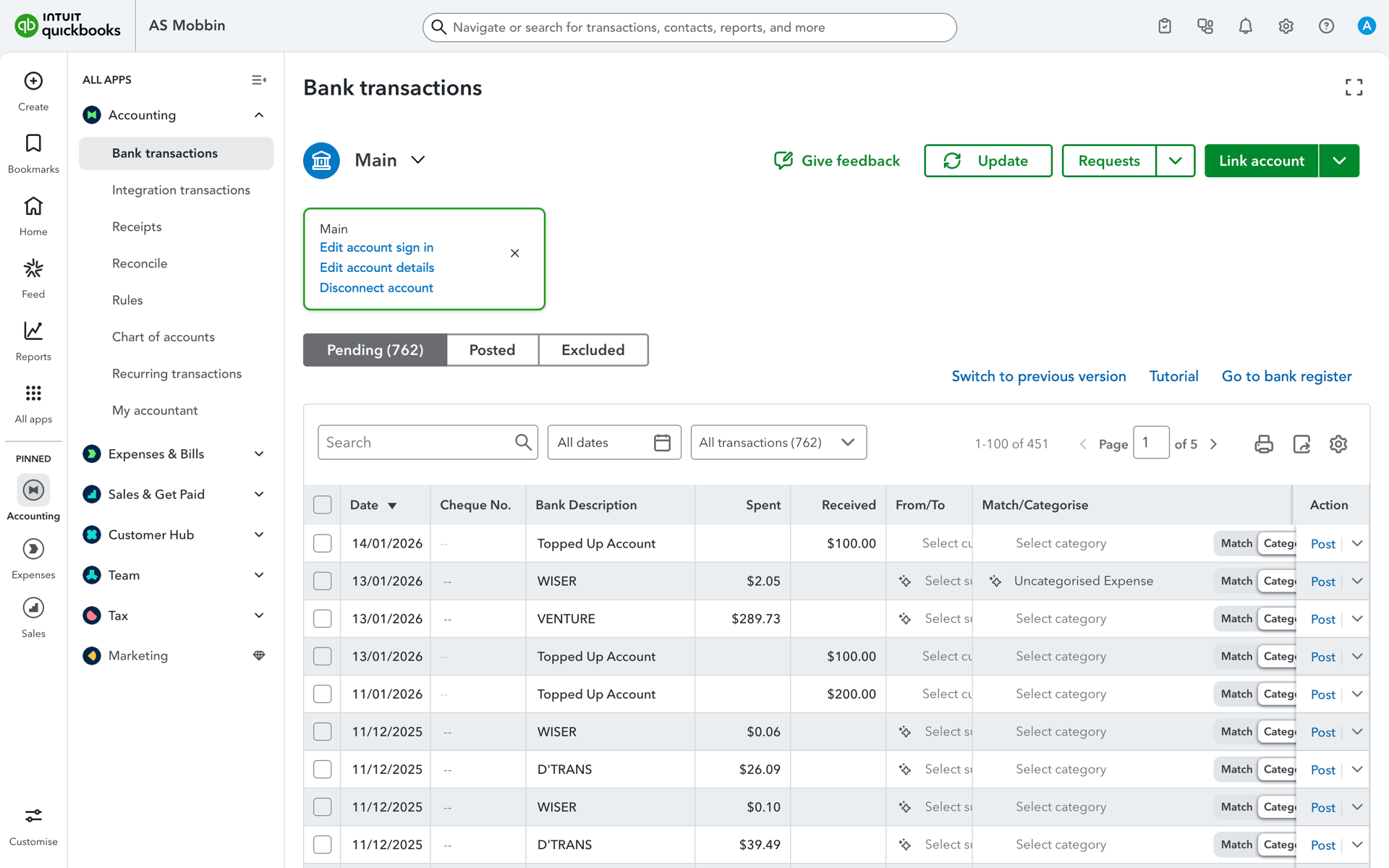Open pinned Accounting icon
The height and width of the screenshot is (868, 1389).
click(33, 490)
